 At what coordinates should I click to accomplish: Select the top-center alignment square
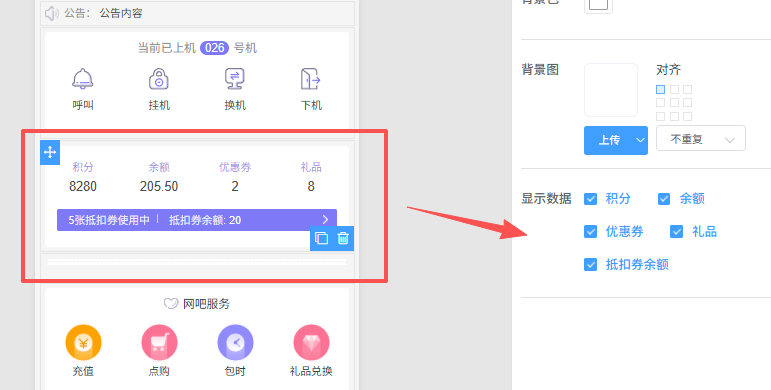674,90
